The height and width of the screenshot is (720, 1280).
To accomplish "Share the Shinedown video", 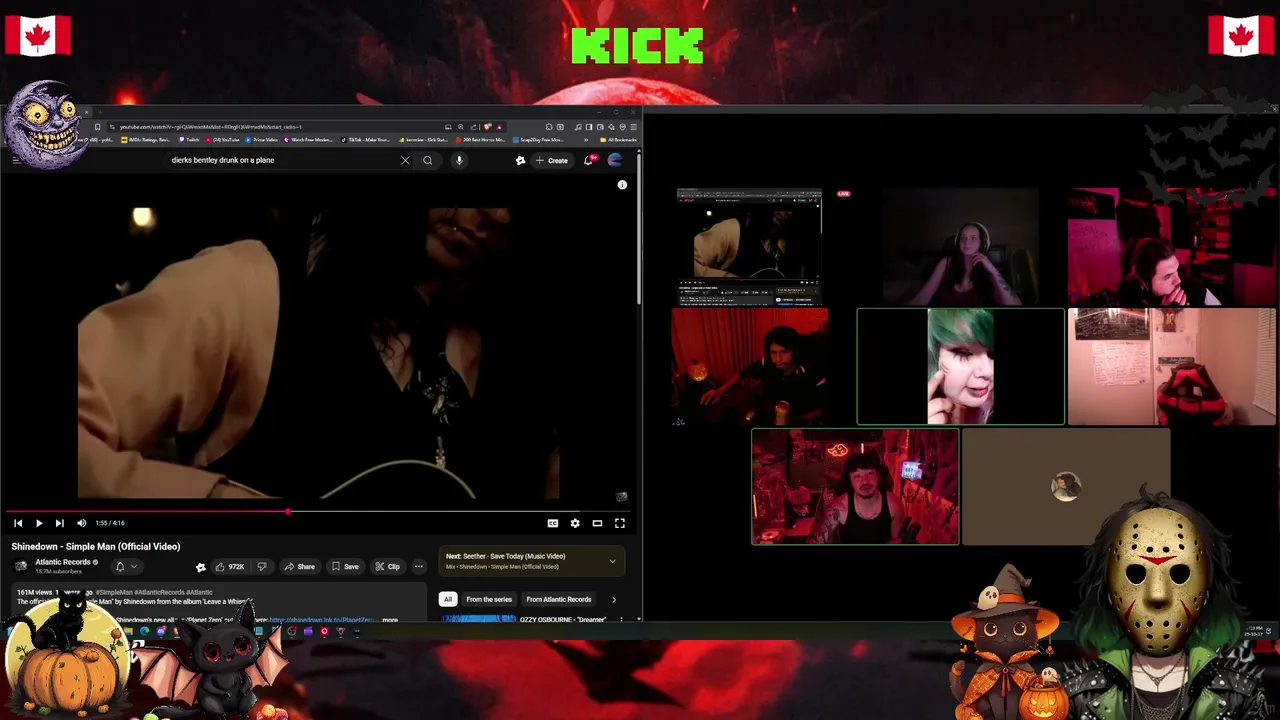I will (x=299, y=567).
